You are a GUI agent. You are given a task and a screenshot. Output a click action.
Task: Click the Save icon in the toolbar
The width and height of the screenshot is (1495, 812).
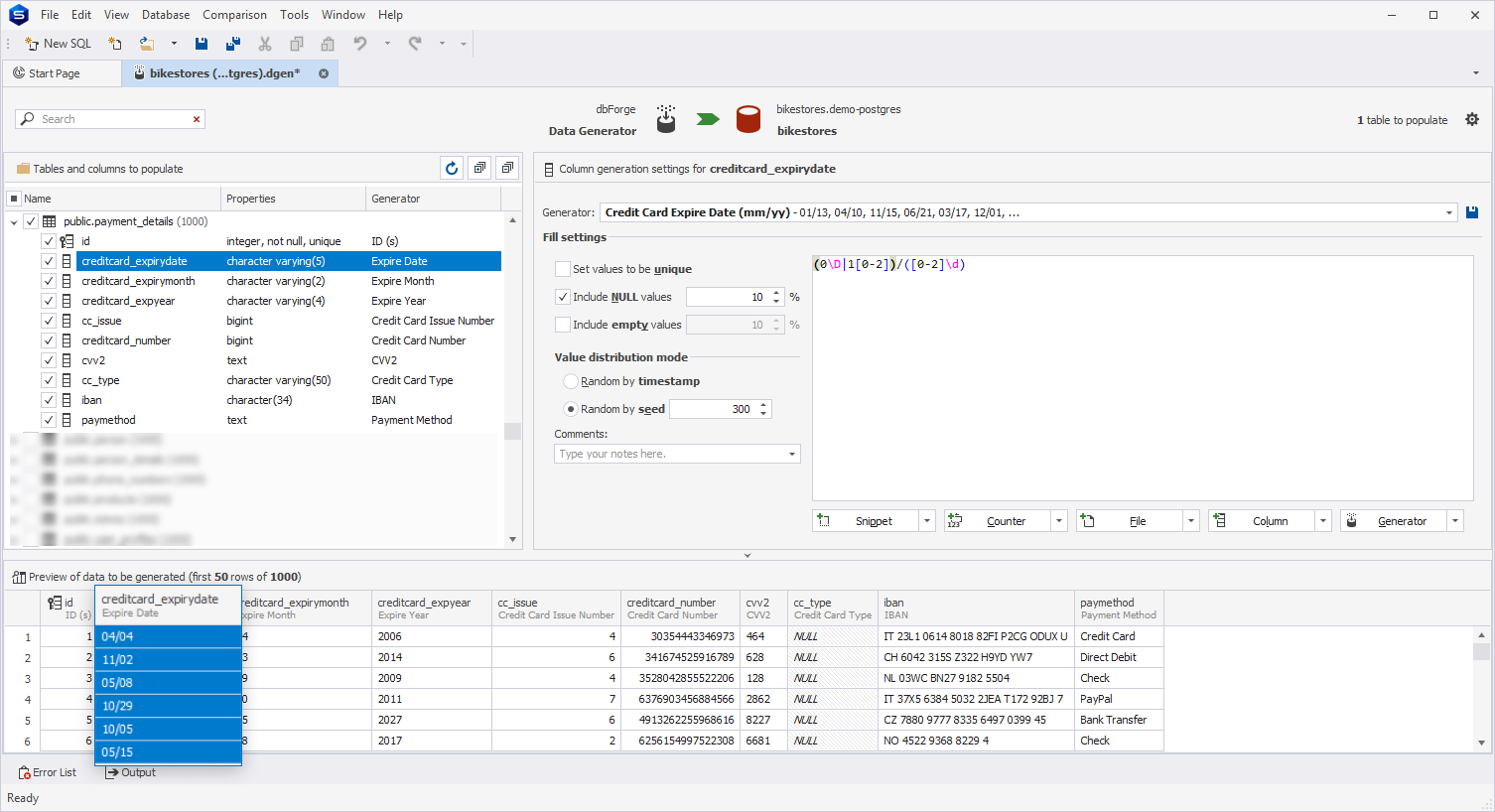point(202,44)
